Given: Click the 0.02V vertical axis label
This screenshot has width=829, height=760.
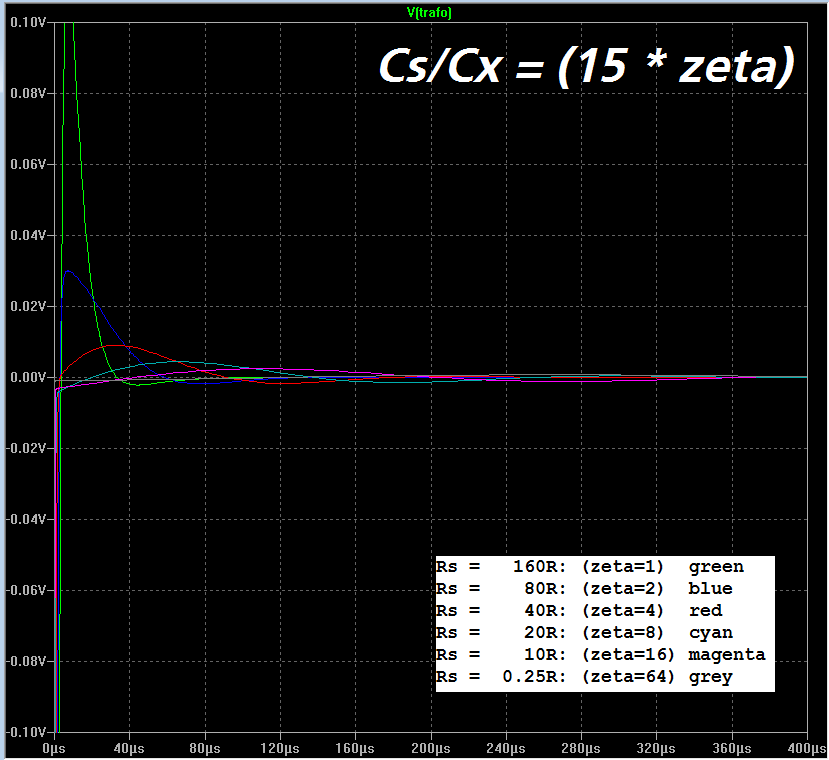Looking at the screenshot, I should pyautogui.click(x=28, y=306).
